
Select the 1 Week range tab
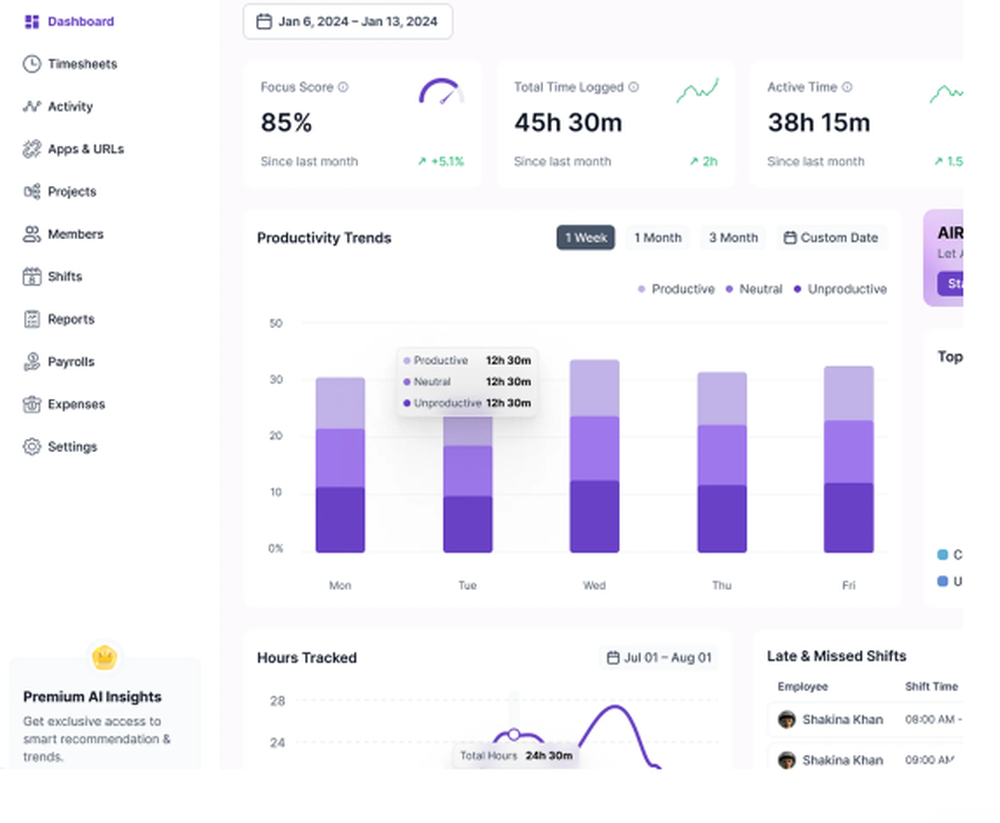(585, 237)
